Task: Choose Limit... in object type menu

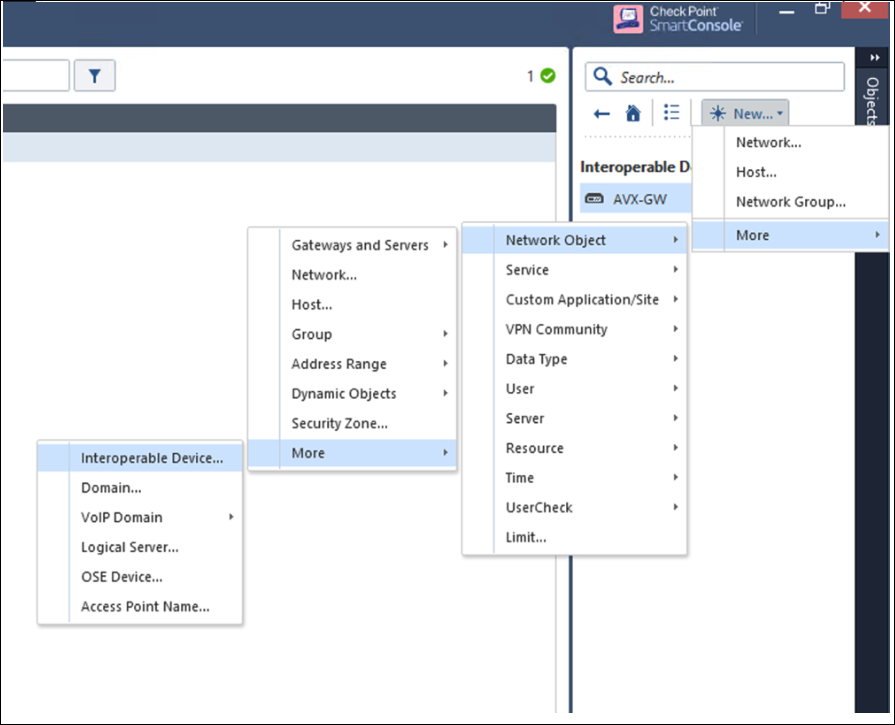Action: click(526, 537)
